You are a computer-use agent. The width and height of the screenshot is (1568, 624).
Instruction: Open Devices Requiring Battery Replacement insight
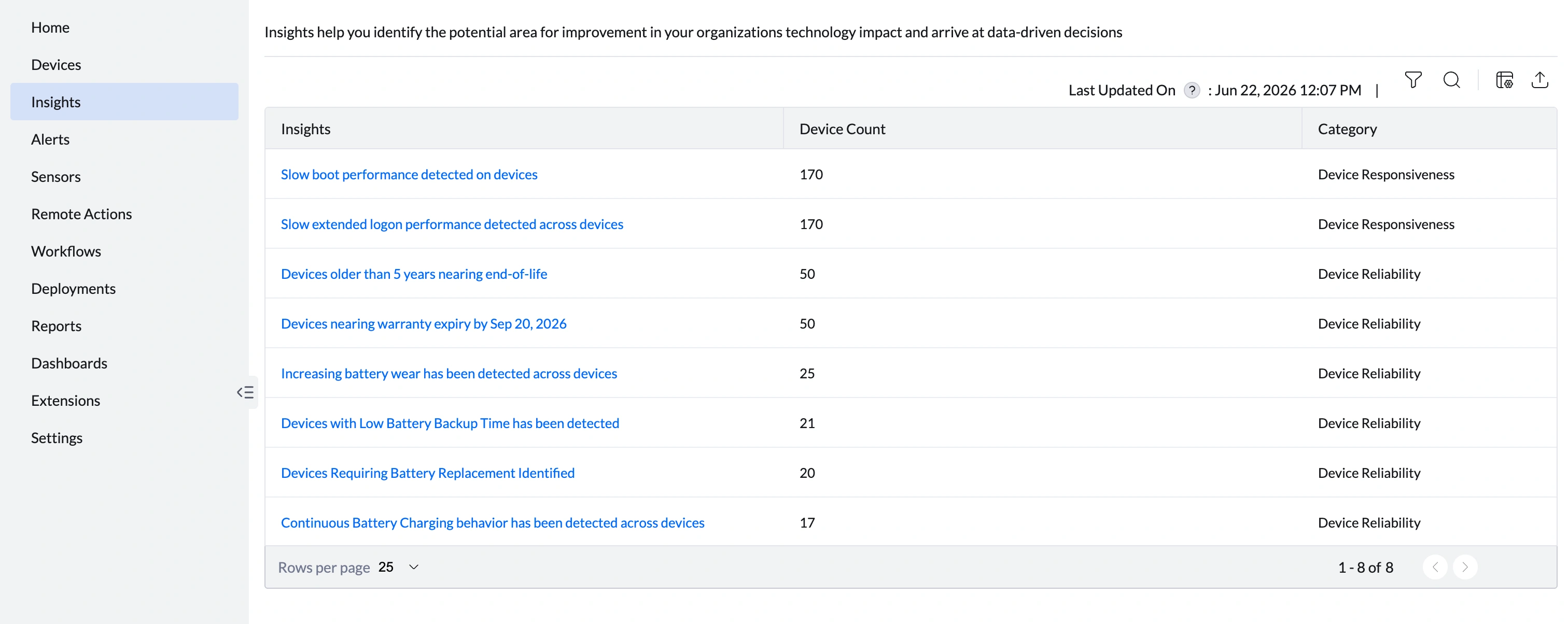point(427,473)
